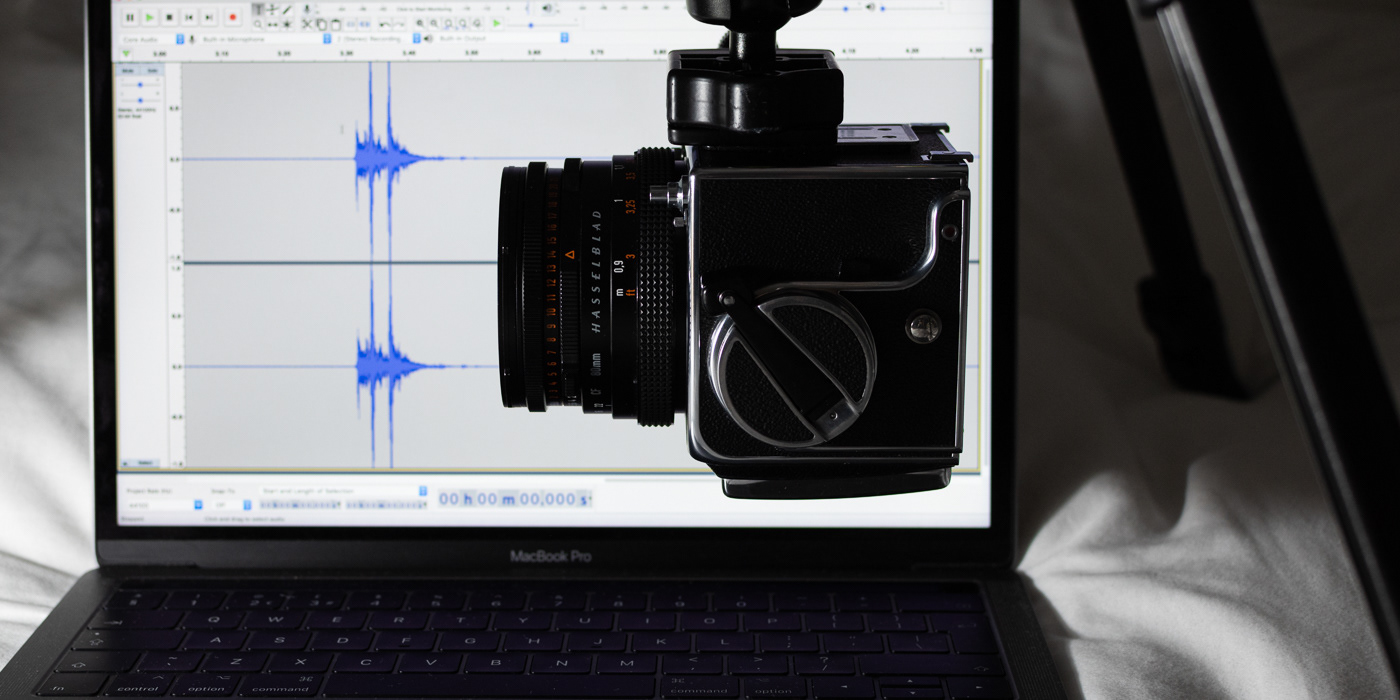Zoom out with the magnifier minus icon

click(x=434, y=23)
